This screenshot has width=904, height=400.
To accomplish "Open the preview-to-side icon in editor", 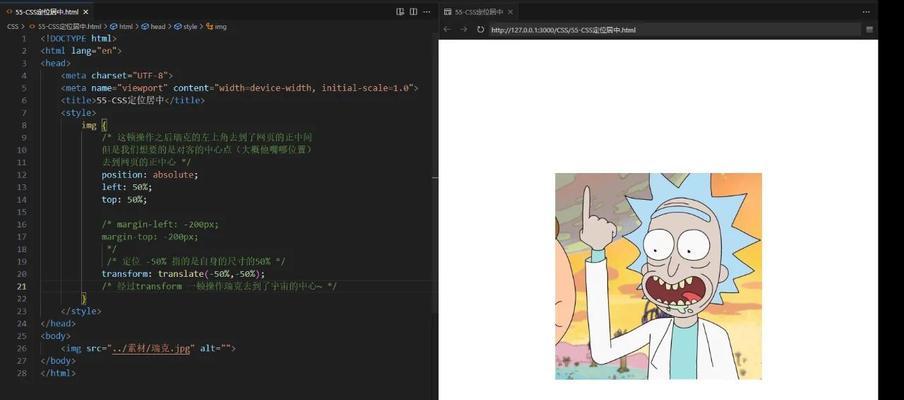I will pyautogui.click(x=400, y=12).
